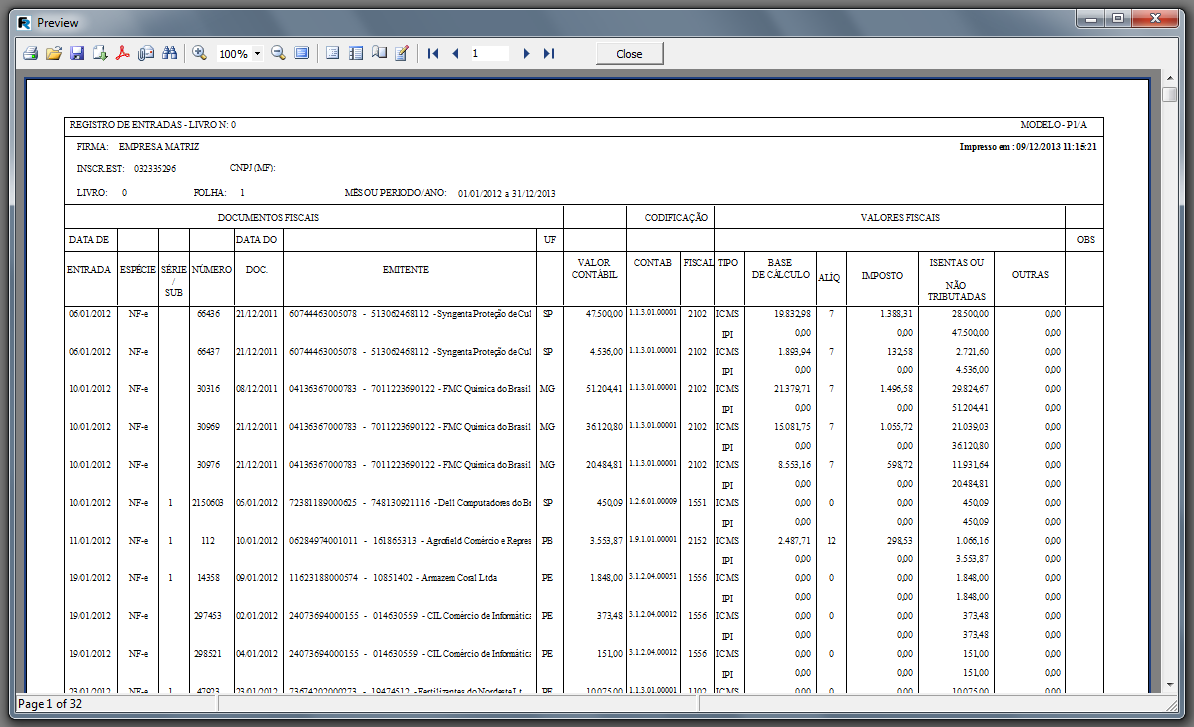The height and width of the screenshot is (727, 1194).
Task: Open Find with the binoculars icon
Action: [169, 53]
